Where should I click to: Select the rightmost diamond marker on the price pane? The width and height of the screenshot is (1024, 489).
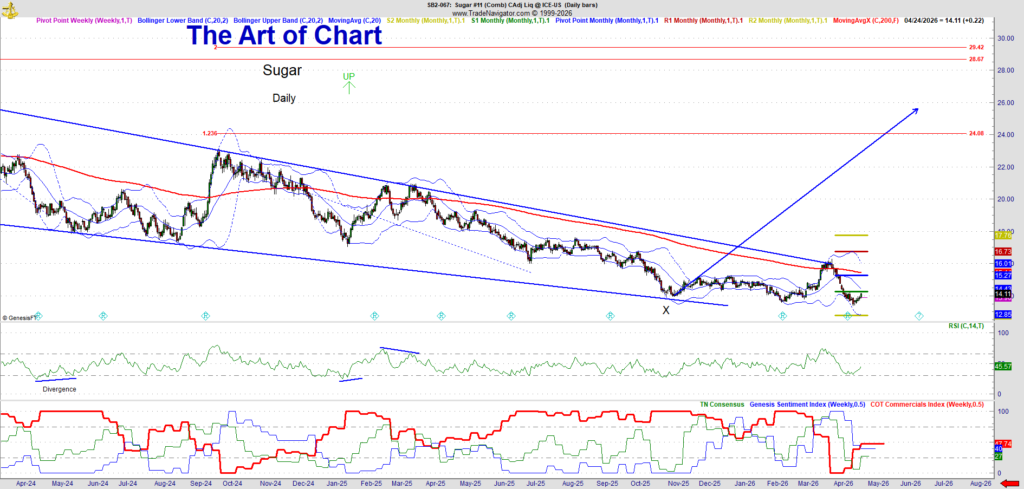pyautogui.click(x=918, y=315)
